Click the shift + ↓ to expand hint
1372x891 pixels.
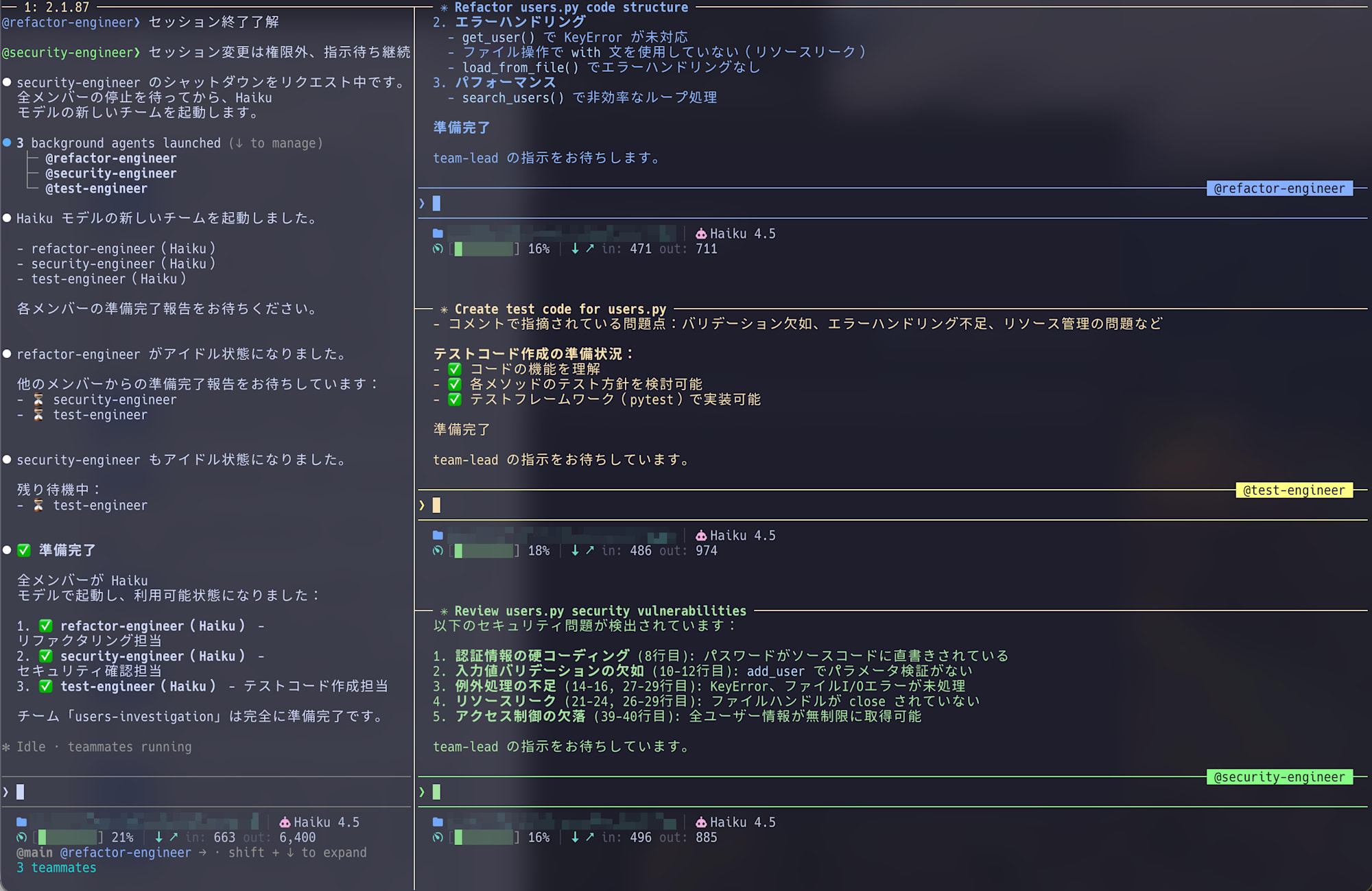pos(297,852)
